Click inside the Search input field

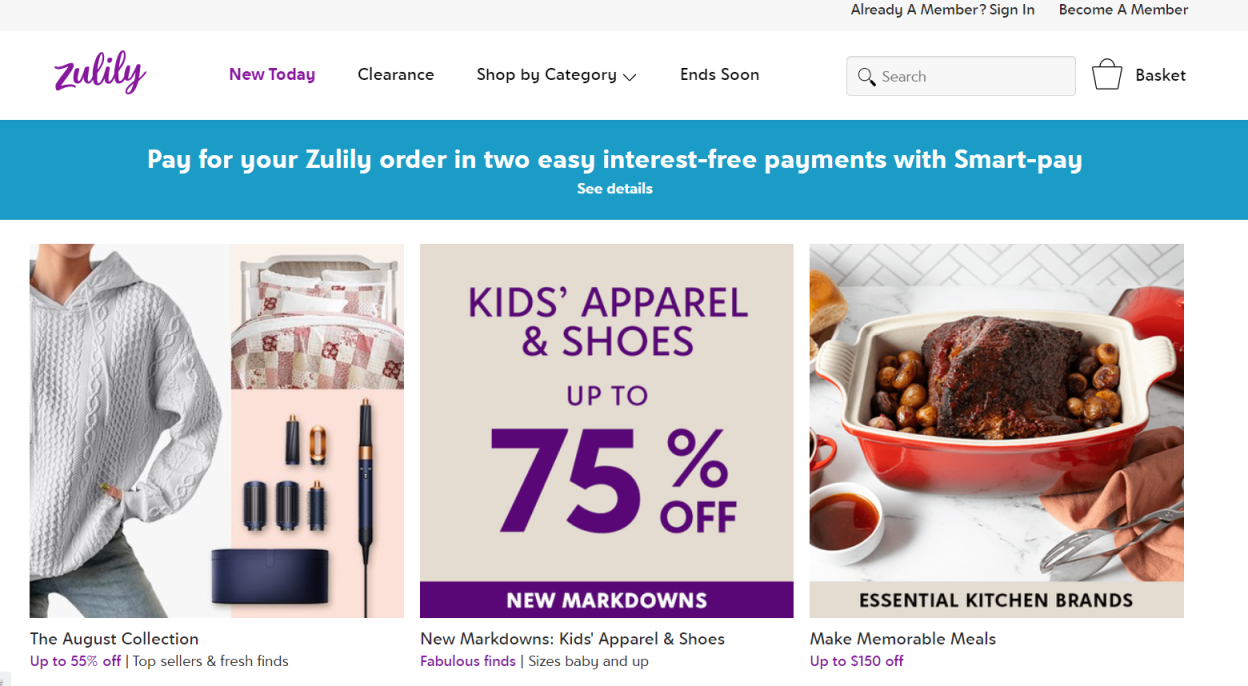tap(960, 76)
